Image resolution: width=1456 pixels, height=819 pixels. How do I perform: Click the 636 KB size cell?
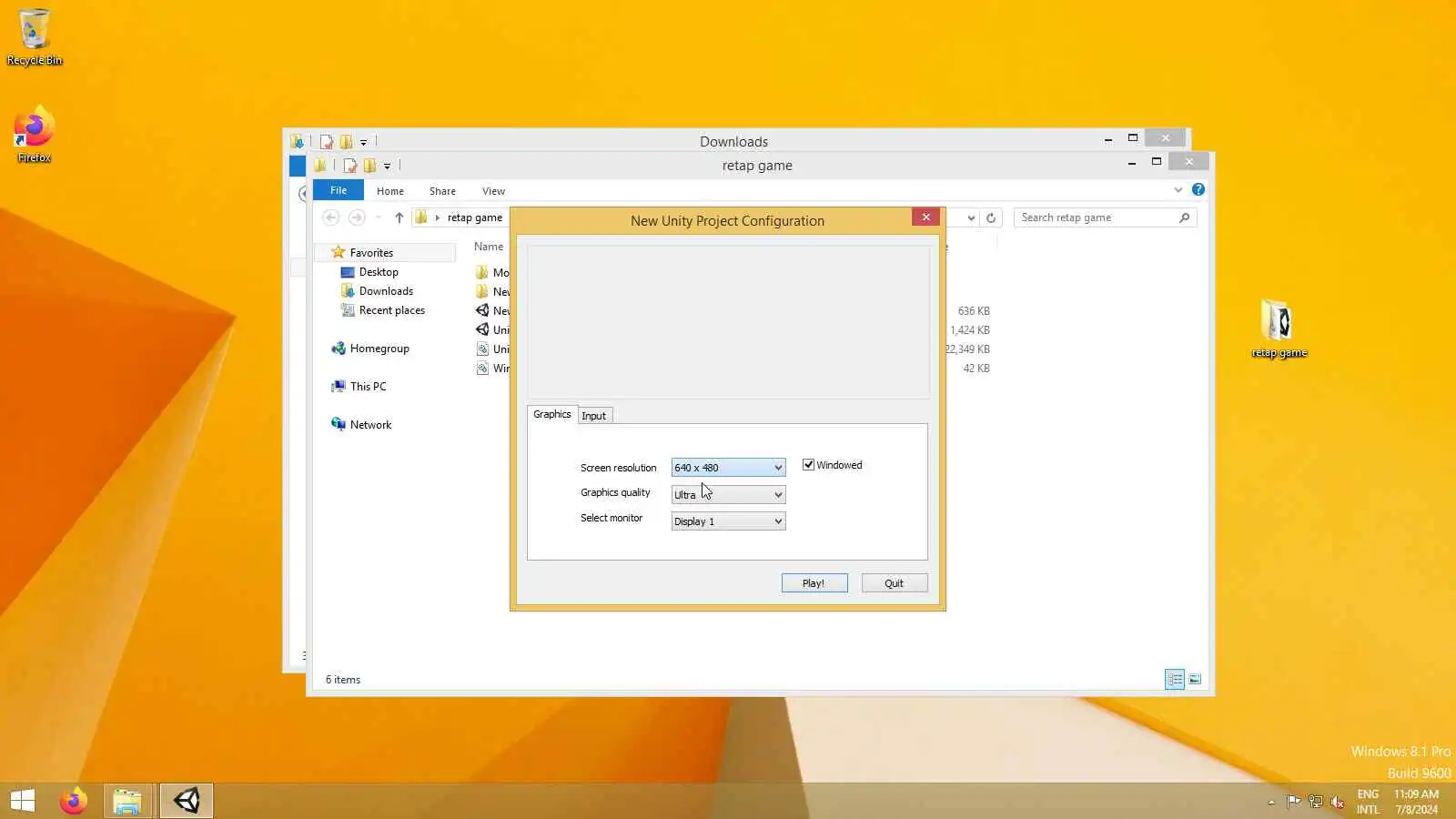click(974, 311)
